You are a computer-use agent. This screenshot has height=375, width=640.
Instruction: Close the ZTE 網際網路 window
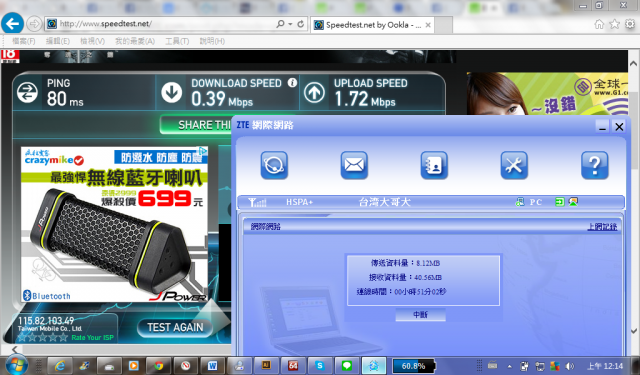click(619, 126)
